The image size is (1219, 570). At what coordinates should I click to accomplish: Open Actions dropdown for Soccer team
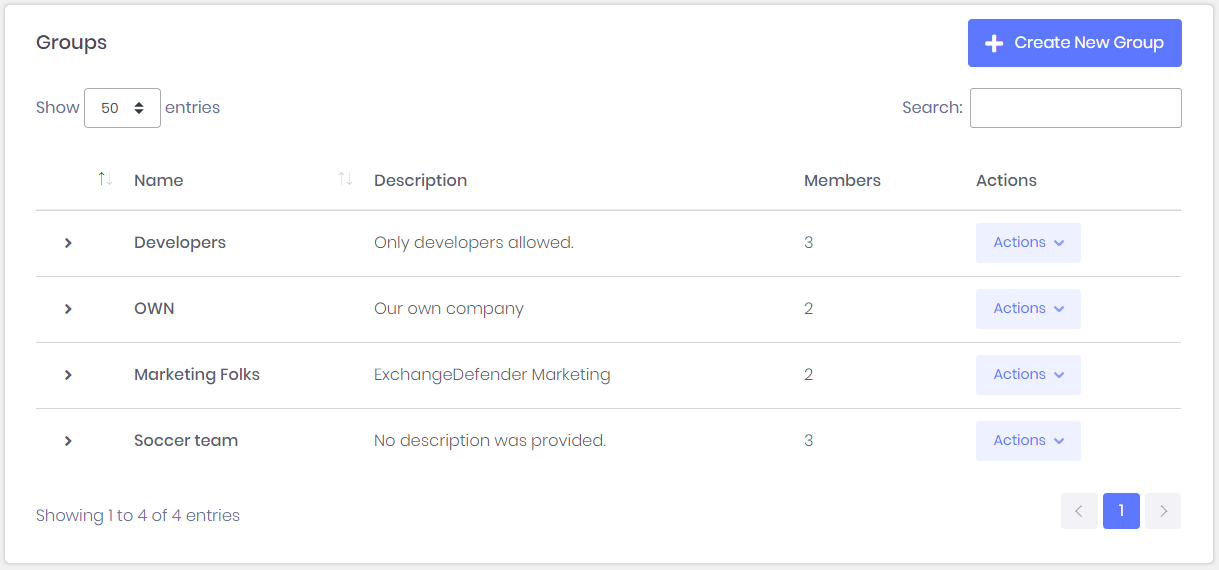1028,441
